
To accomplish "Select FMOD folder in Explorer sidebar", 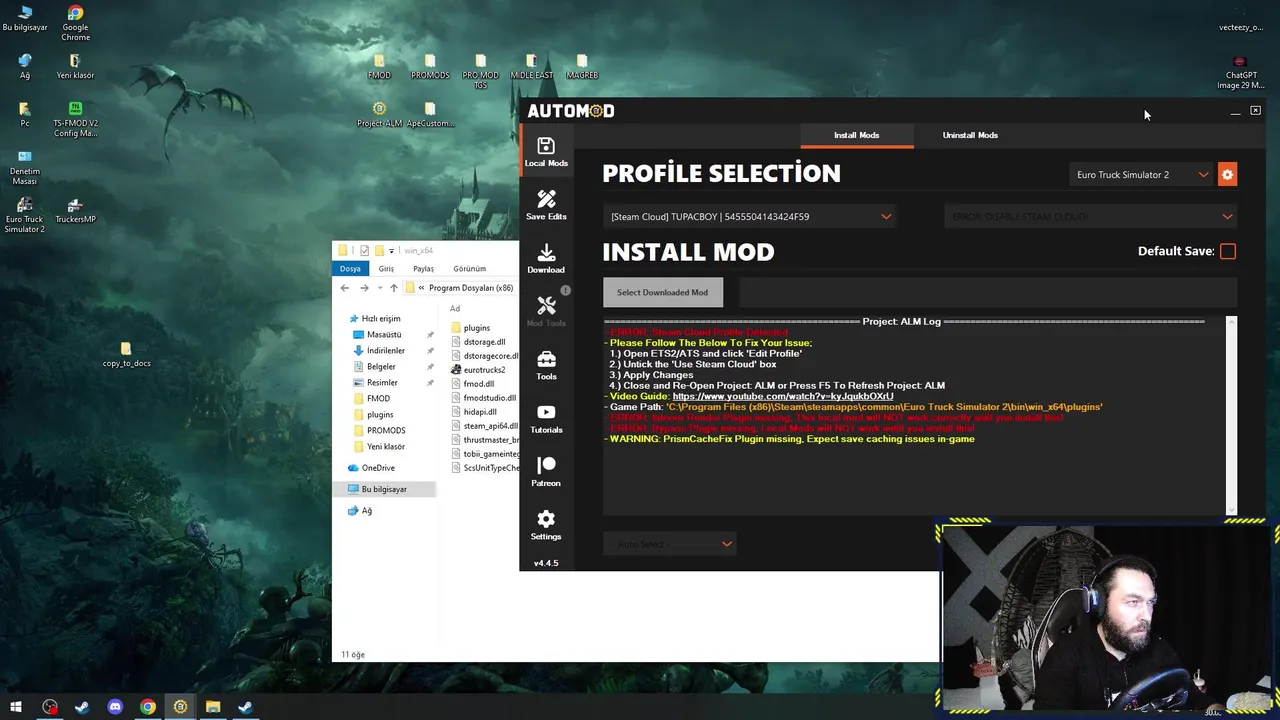I will pyautogui.click(x=378, y=399).
